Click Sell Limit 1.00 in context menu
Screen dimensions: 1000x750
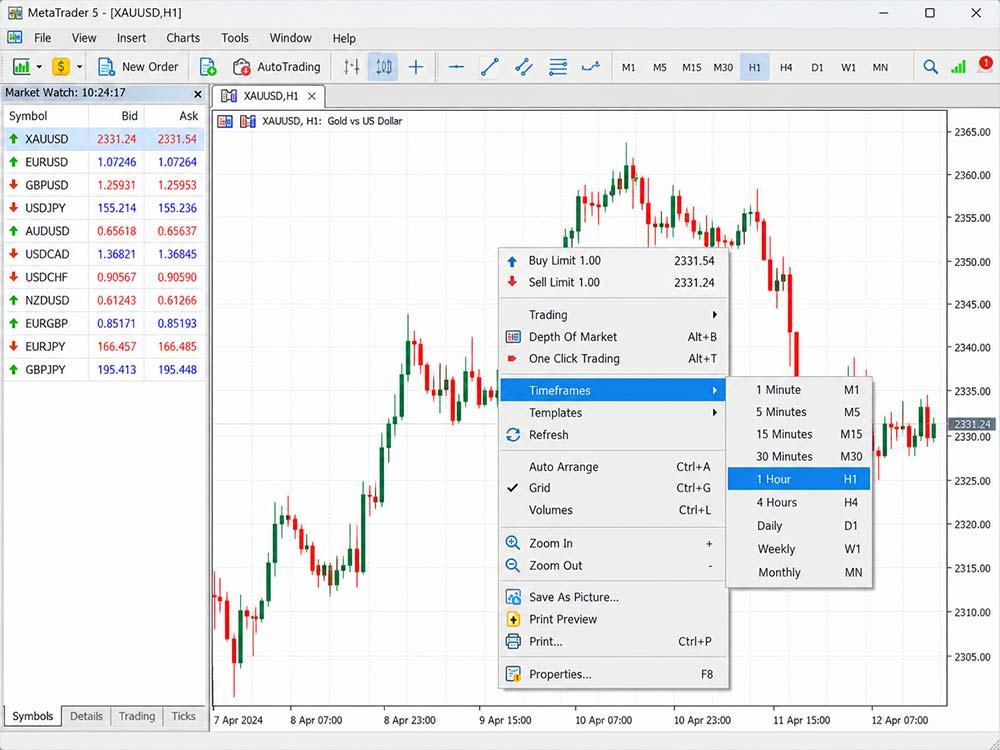(x=614, y=283)
